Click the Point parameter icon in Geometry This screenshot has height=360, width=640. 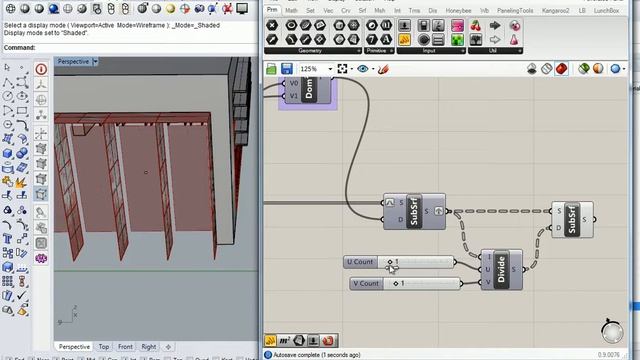click(x=272, y=25)
